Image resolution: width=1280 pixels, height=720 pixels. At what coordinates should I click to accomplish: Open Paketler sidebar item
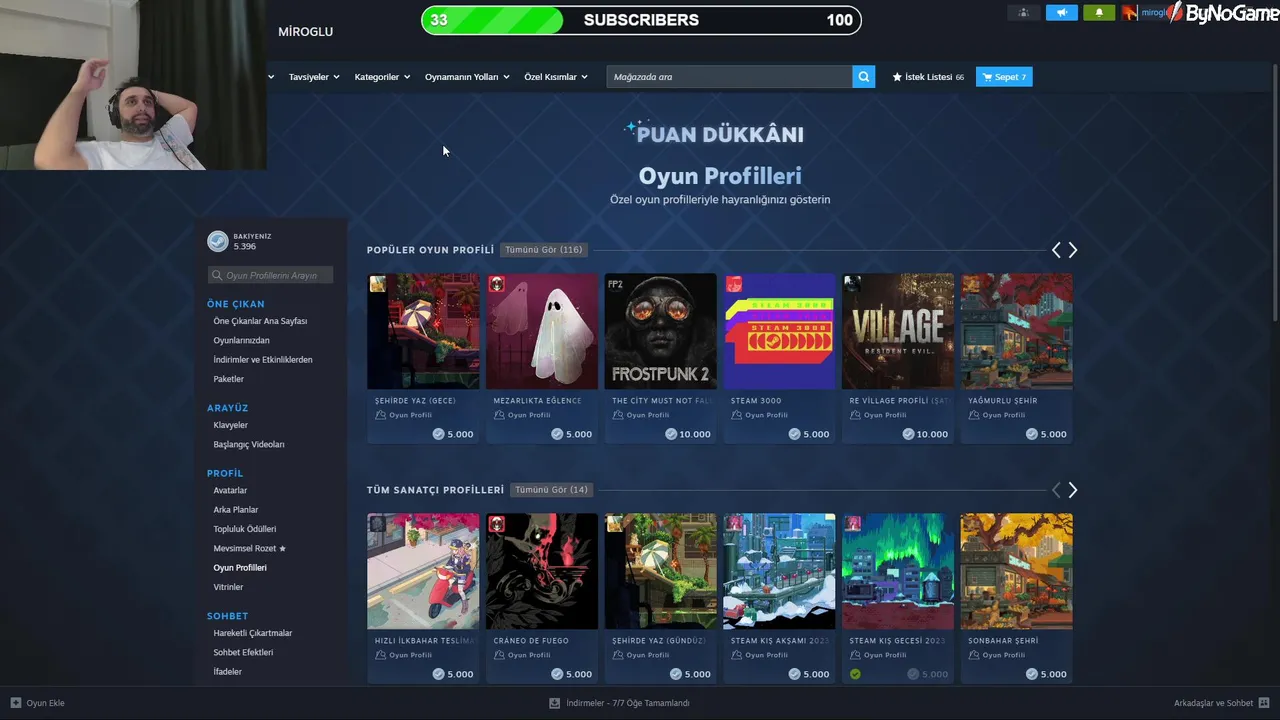(228, 379)
